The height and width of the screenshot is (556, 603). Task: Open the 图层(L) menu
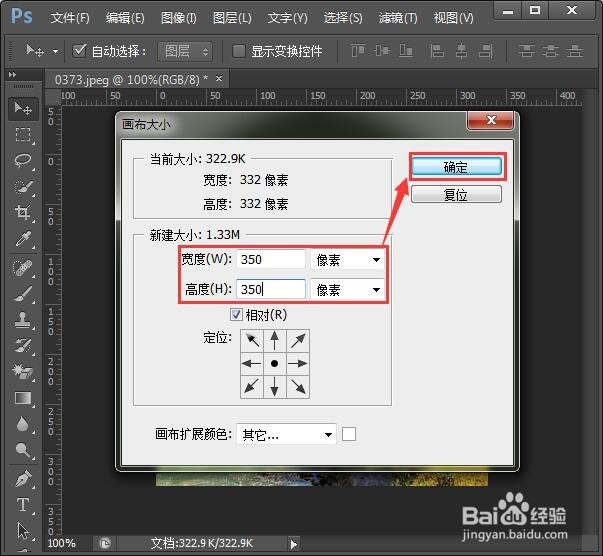pos(232,18)
